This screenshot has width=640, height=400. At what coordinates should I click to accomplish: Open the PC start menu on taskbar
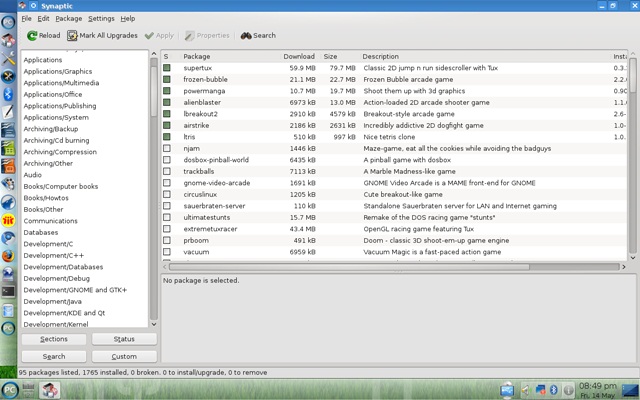9,390
